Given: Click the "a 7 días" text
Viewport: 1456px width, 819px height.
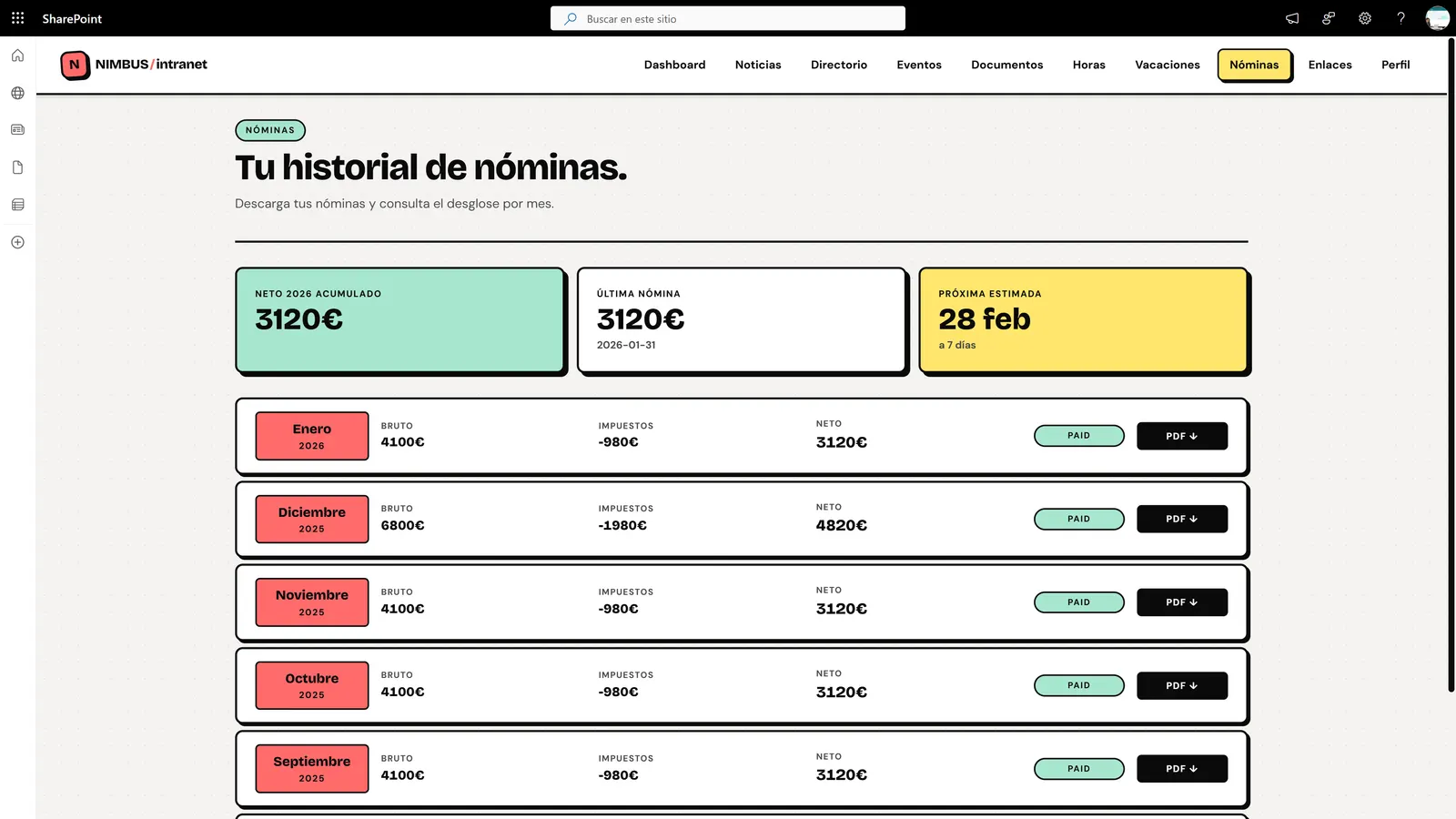Looking at the screenshot, I should point(957,345).
